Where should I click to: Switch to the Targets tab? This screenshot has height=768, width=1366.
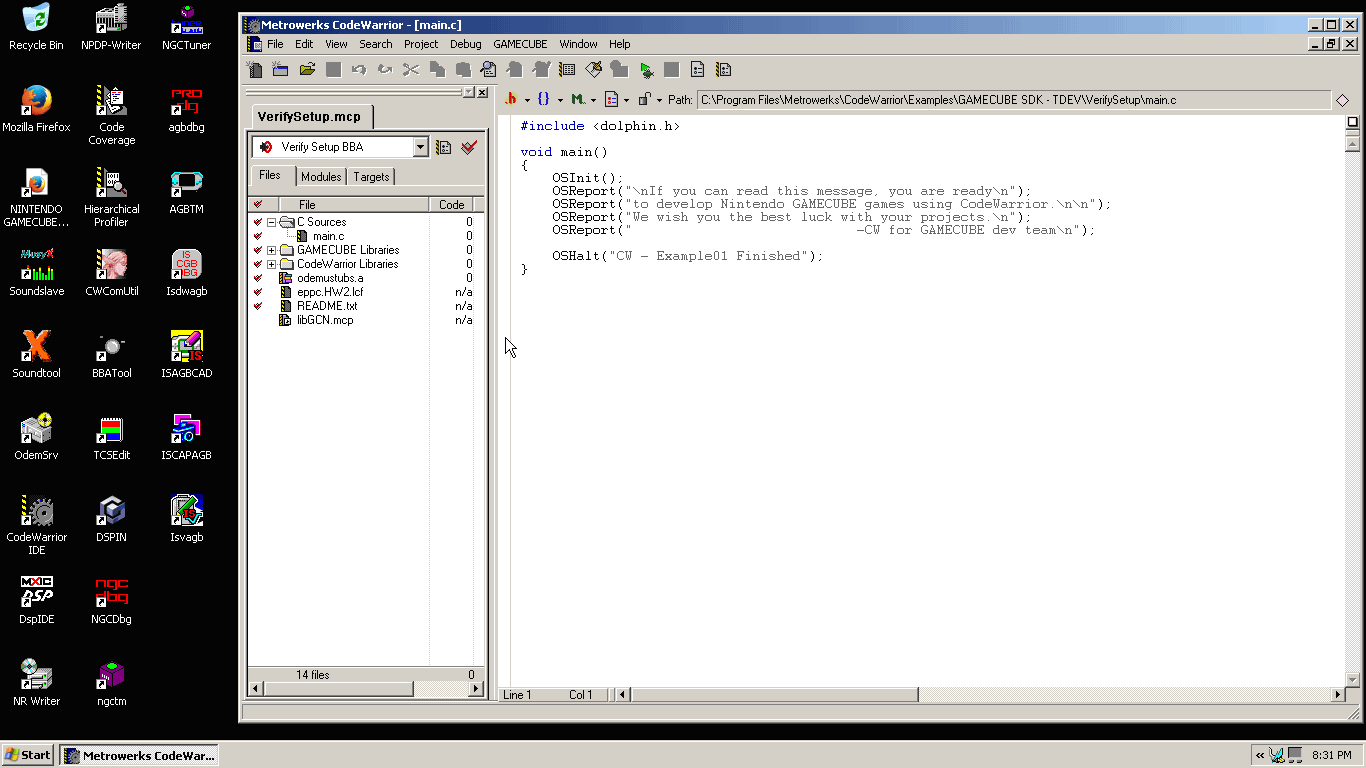[371, 177]
